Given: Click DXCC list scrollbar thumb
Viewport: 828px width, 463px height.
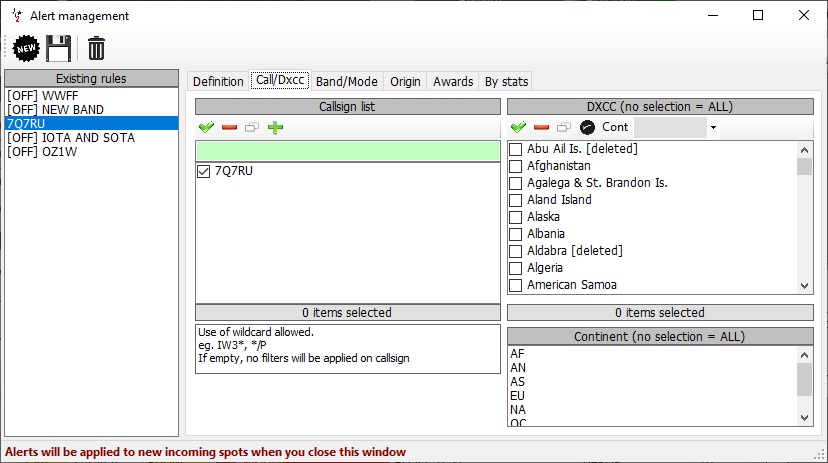Looking at the screenshot, I should [804, 166].
